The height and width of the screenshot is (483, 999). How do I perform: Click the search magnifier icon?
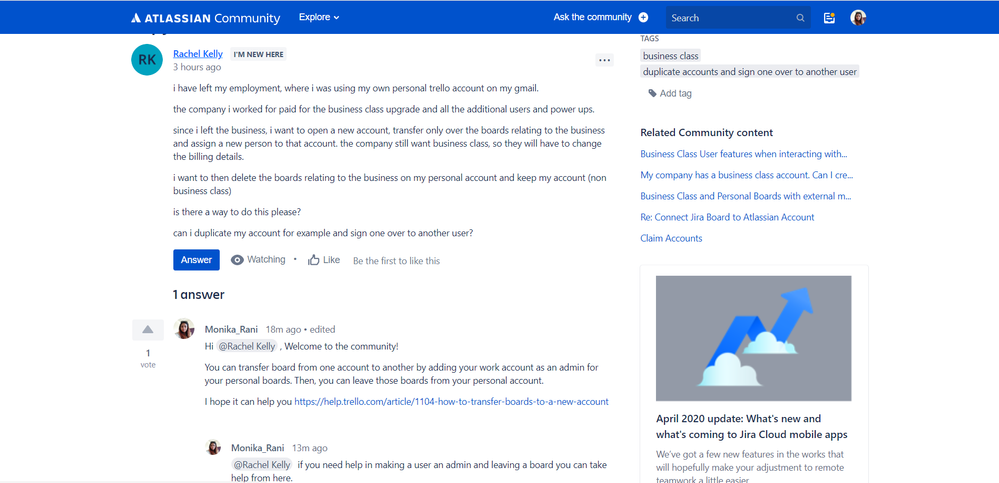tap(800, 18)
